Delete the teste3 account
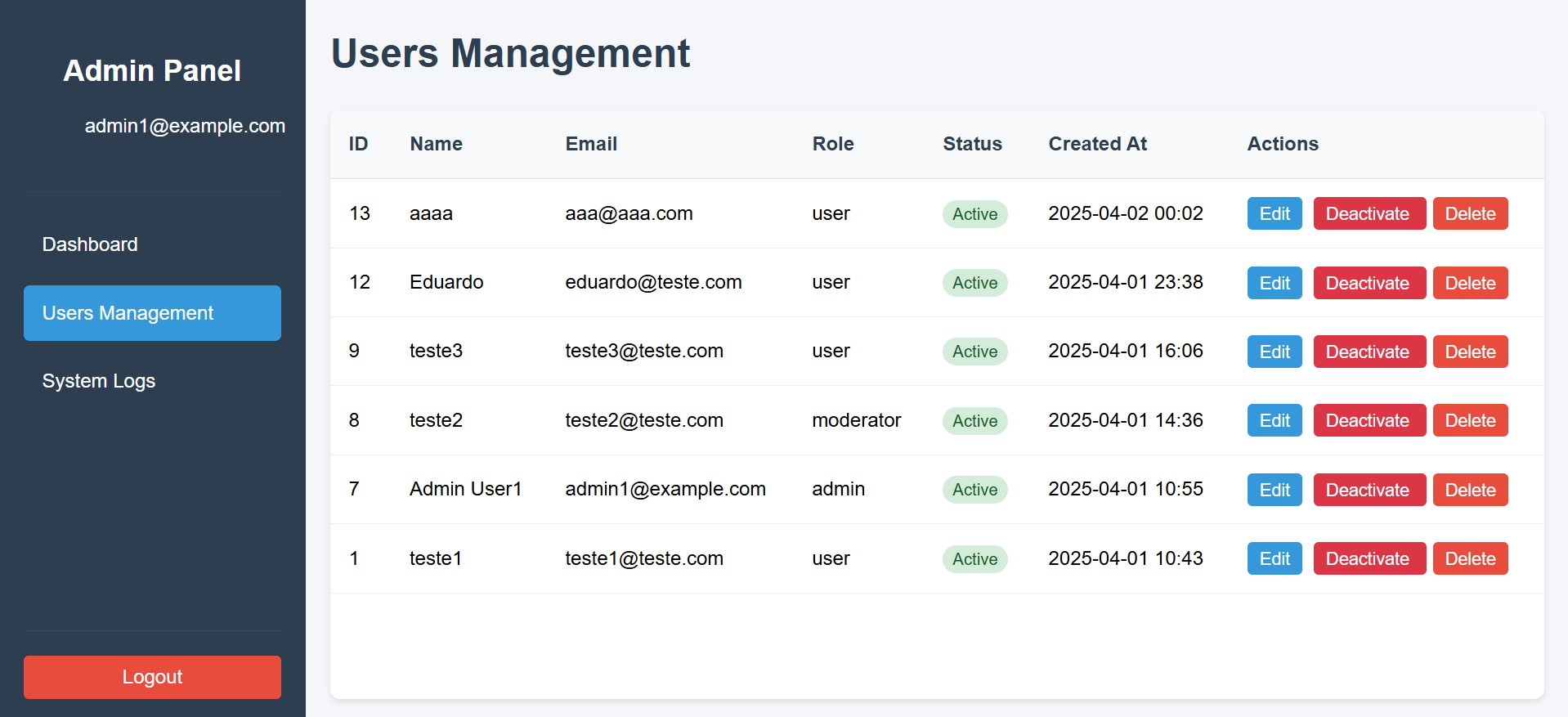This screenshot has width=1568, height=717. point(1469,352)
